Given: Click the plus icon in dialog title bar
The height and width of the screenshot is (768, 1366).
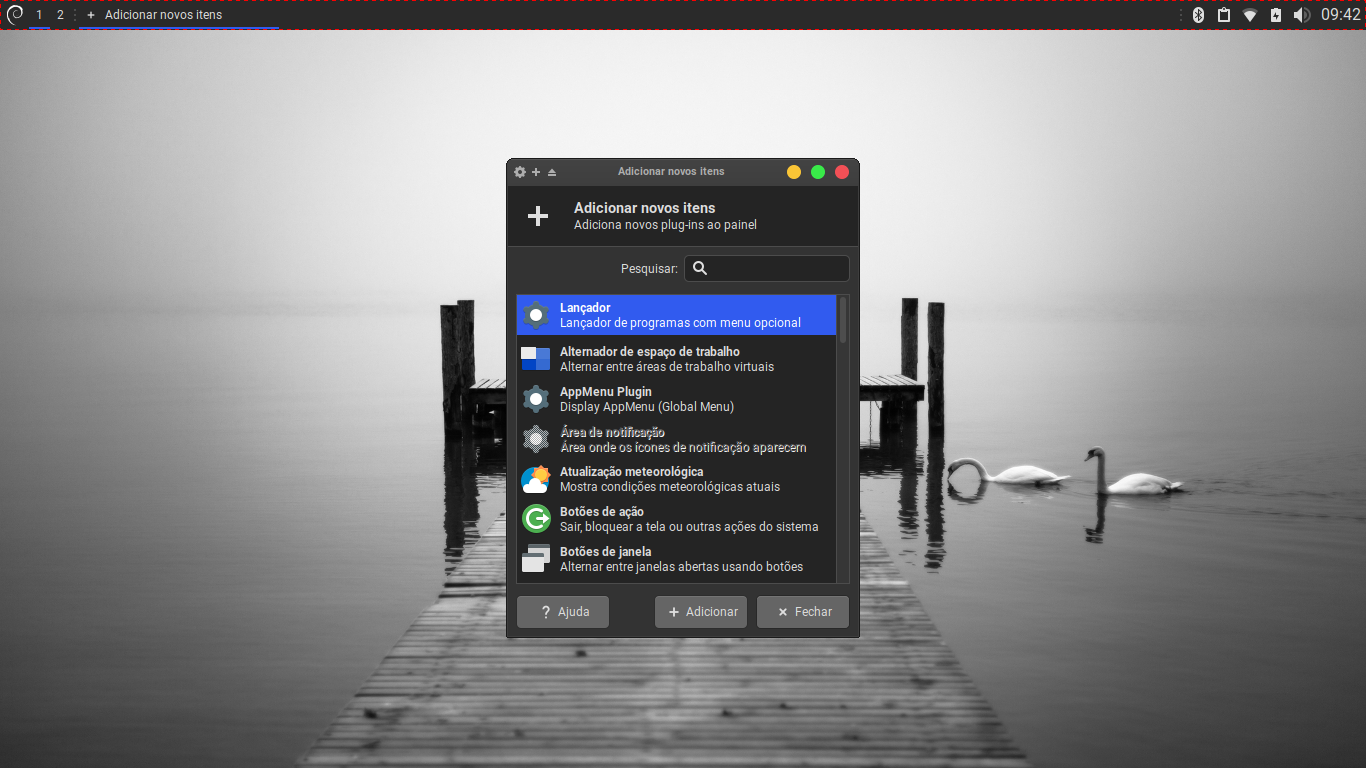Looking at the screenshot, I should click(x=536, y=172).
